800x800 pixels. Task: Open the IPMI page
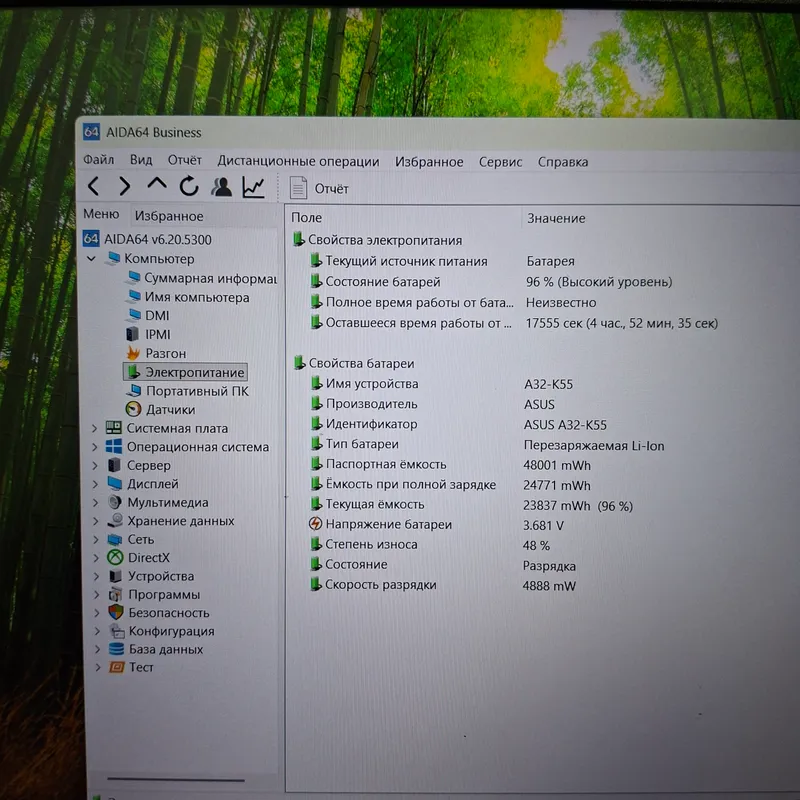tap(148, 334)
